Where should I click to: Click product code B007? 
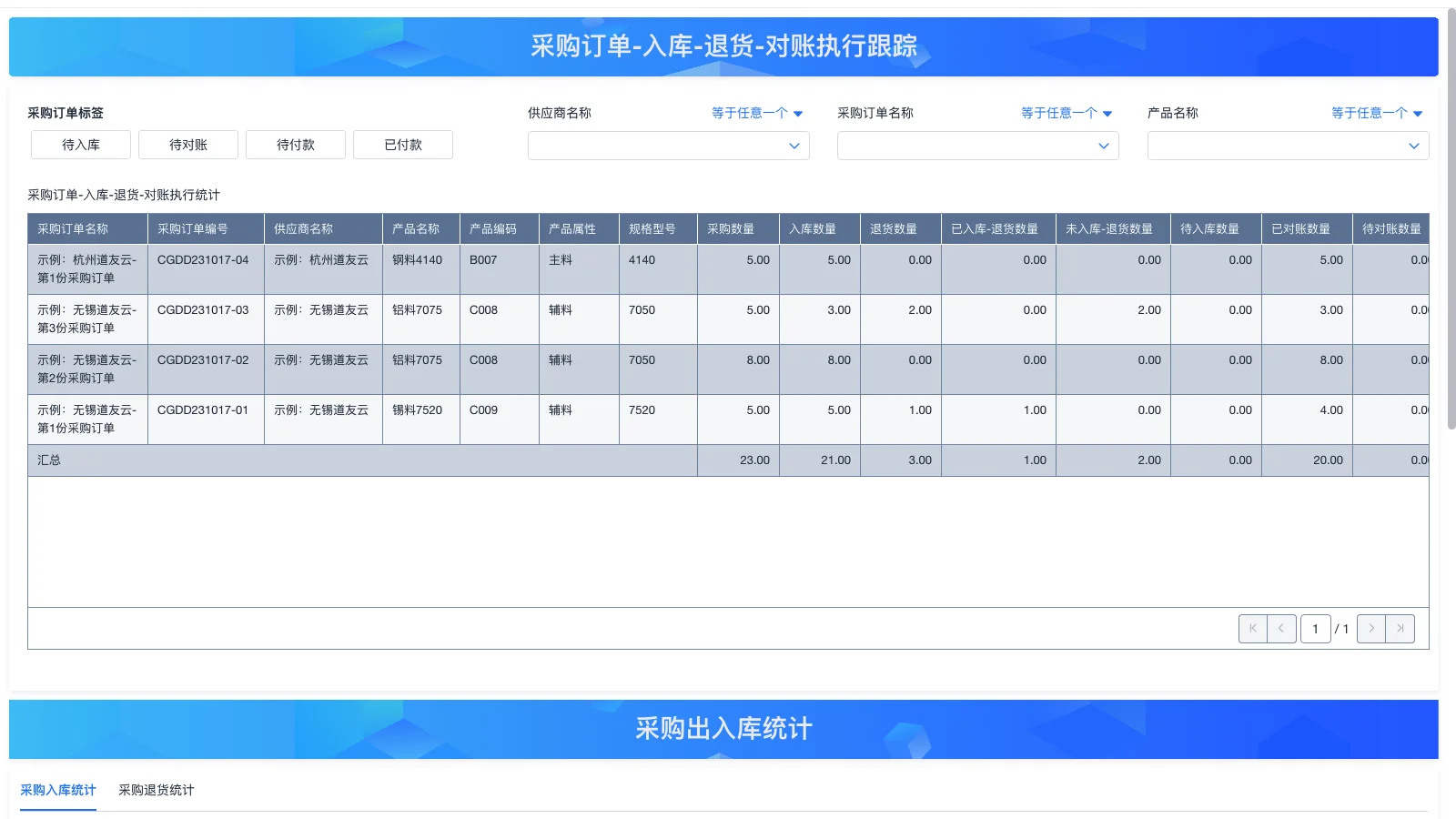[483, 260]
